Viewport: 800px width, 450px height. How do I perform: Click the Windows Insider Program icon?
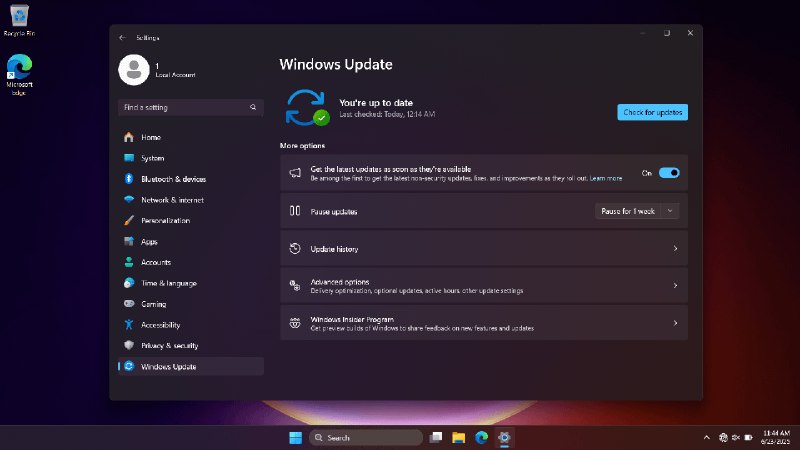(x=295, y=323)
